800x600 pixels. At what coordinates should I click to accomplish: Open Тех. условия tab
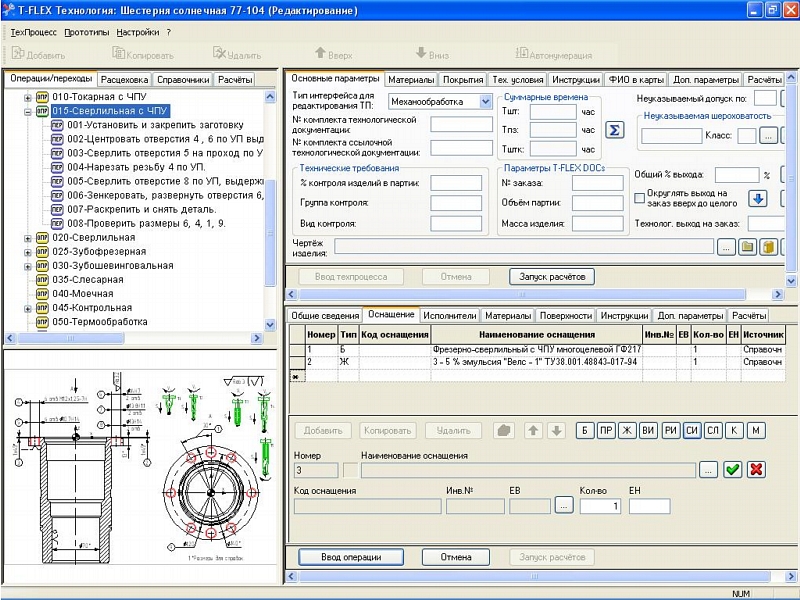(518, 80)
